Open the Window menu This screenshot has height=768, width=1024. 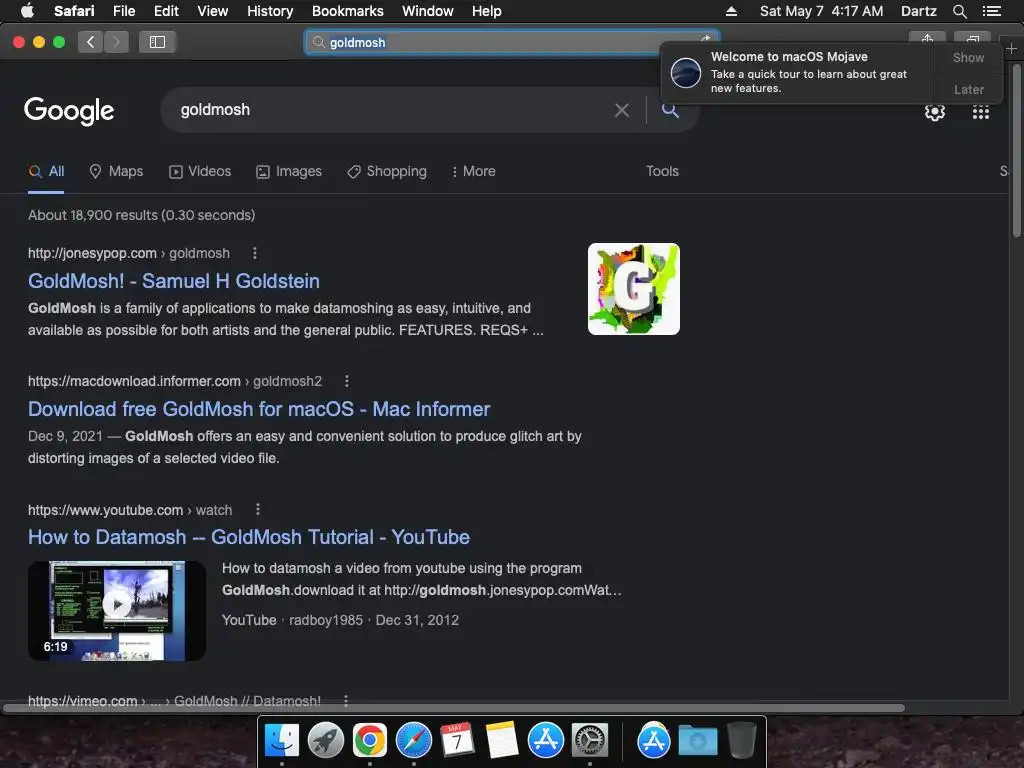[x=428, y=11]
